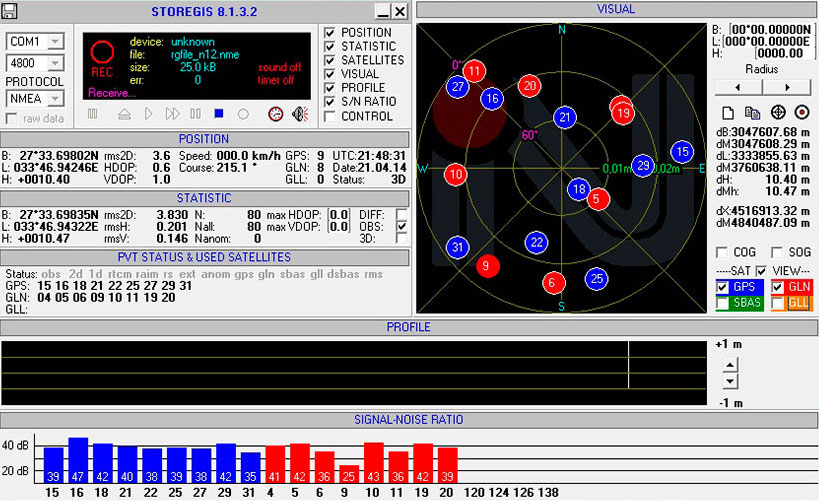819x501 pixels.
Task: Click the round record button in toolbar
Action: coord(243,114)
